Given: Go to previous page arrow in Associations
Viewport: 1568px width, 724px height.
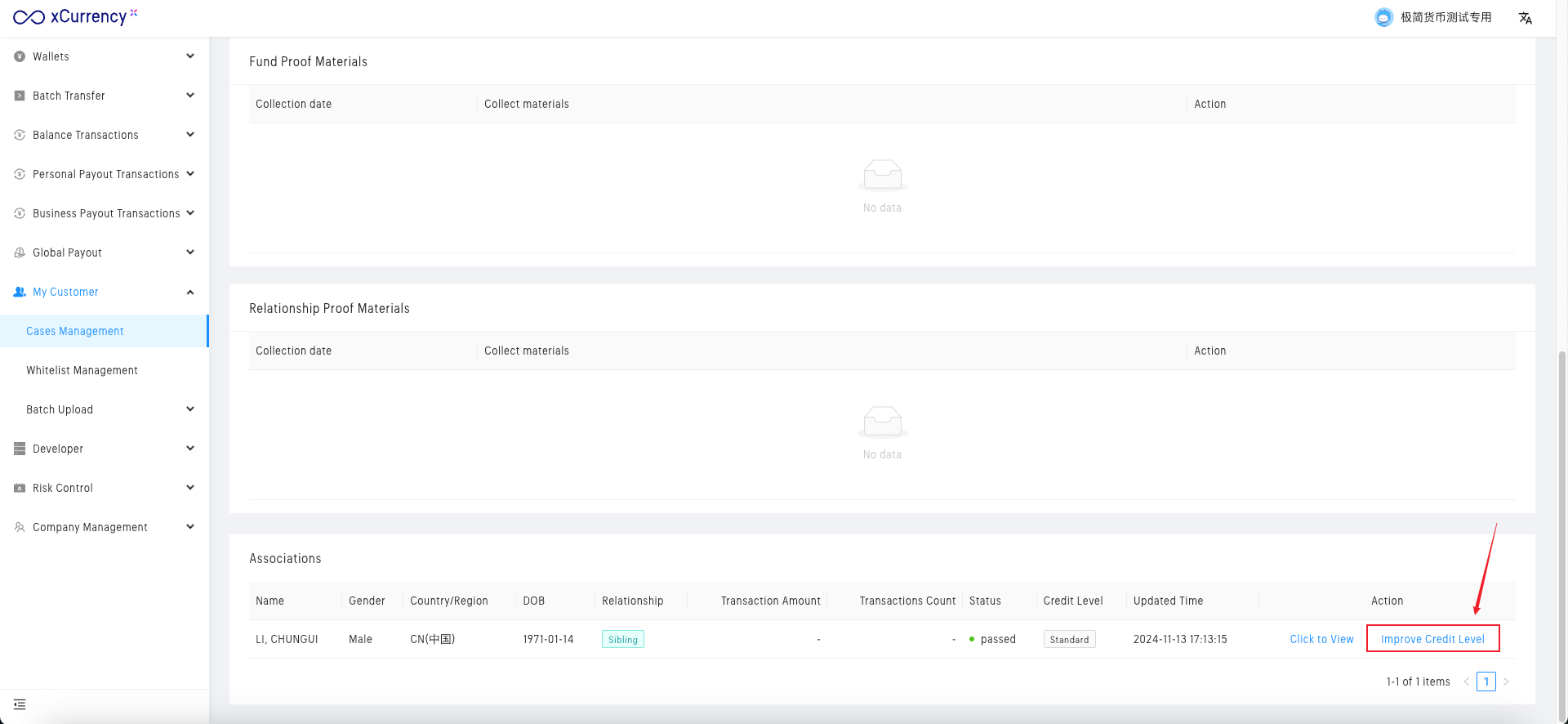Looking at the screenshot, I should point(1467,682).
